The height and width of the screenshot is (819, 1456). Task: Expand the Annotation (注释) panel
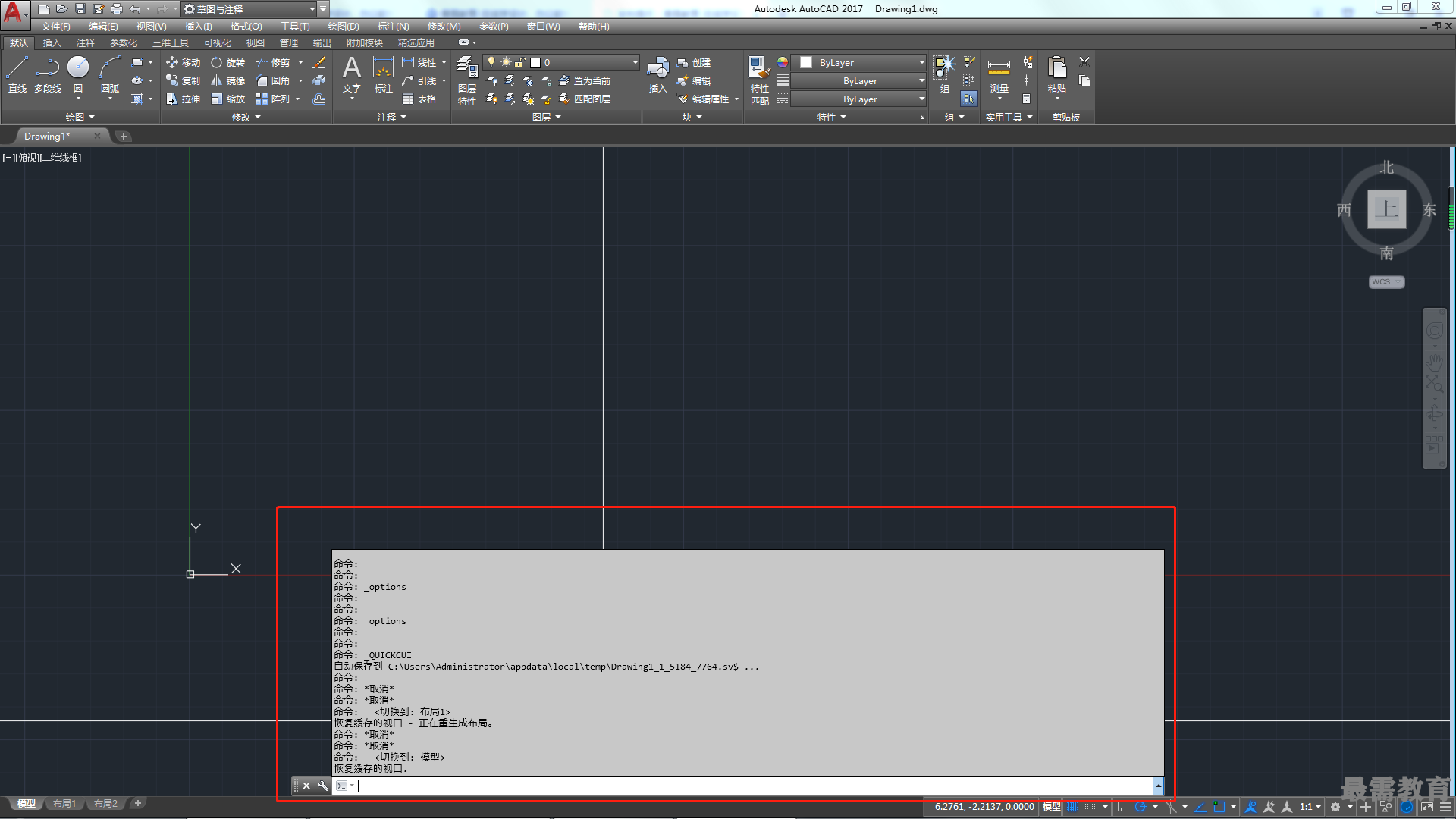click(392, 117)
